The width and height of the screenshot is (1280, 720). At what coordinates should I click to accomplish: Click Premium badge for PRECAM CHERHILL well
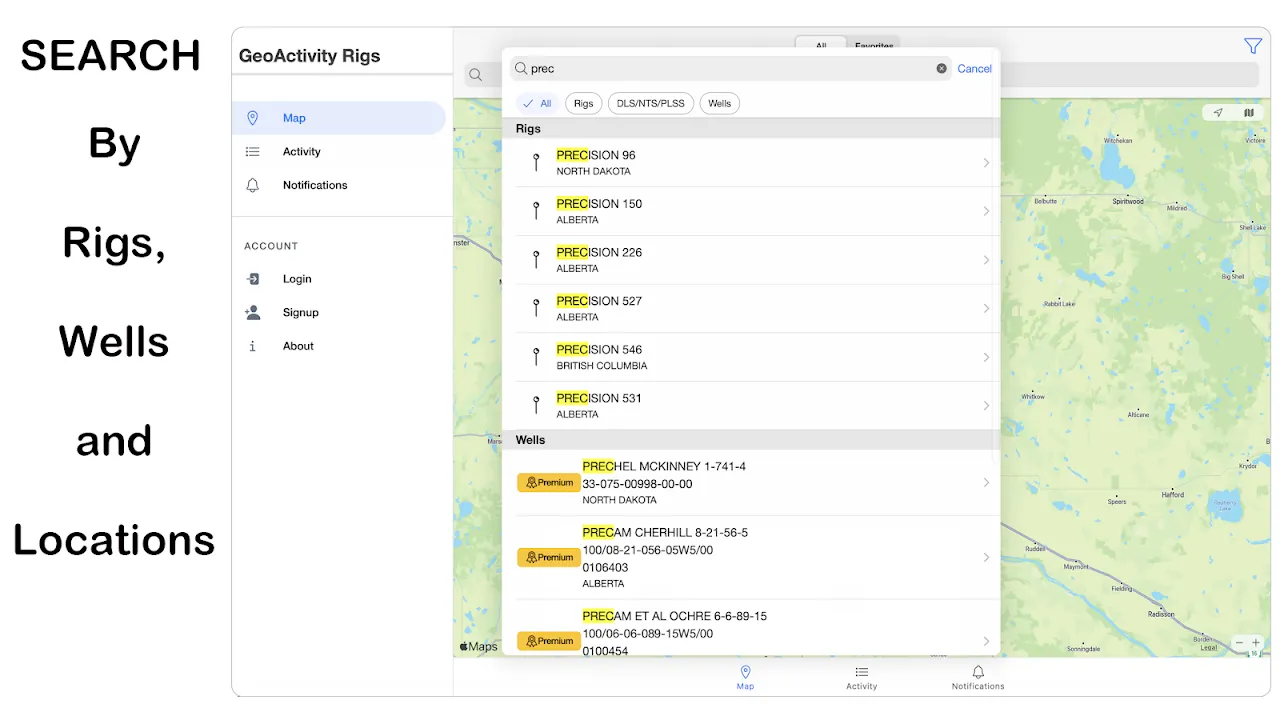tap(548, 558)
